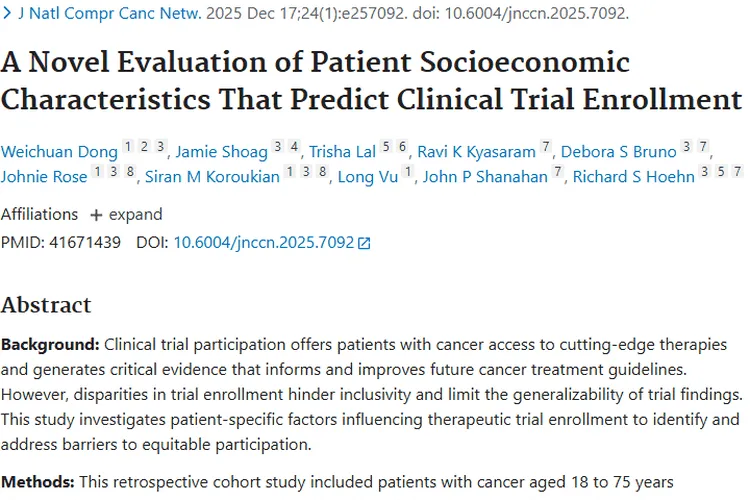Click affiliation superscript 7 after Ravi K Kyasaram
750x500 pixels.
click(x=546, y=148)
